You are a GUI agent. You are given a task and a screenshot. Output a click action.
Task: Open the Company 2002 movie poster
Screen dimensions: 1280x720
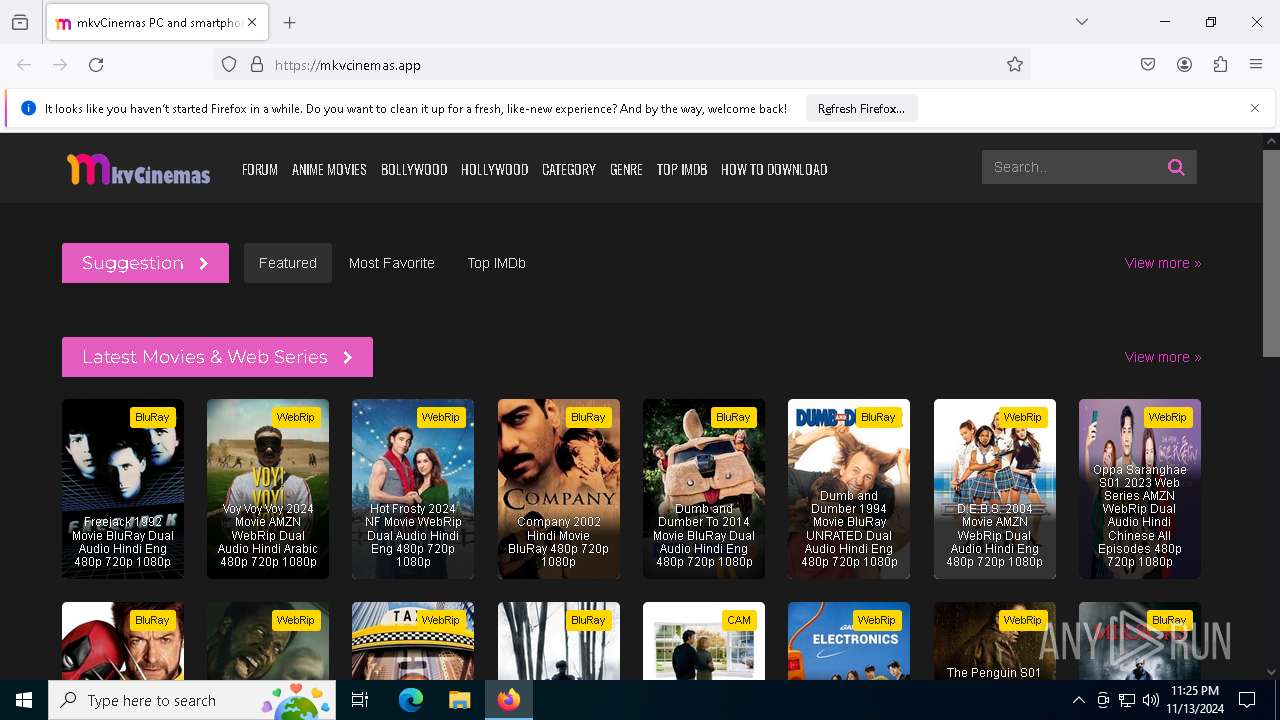tap(559, 489)
